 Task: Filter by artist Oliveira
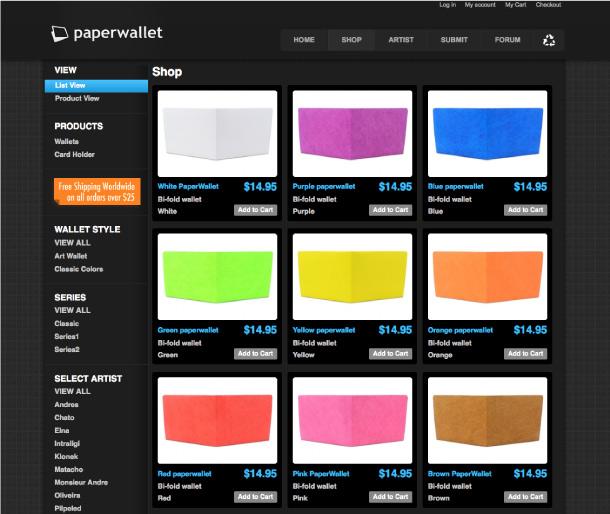point(67,495)
